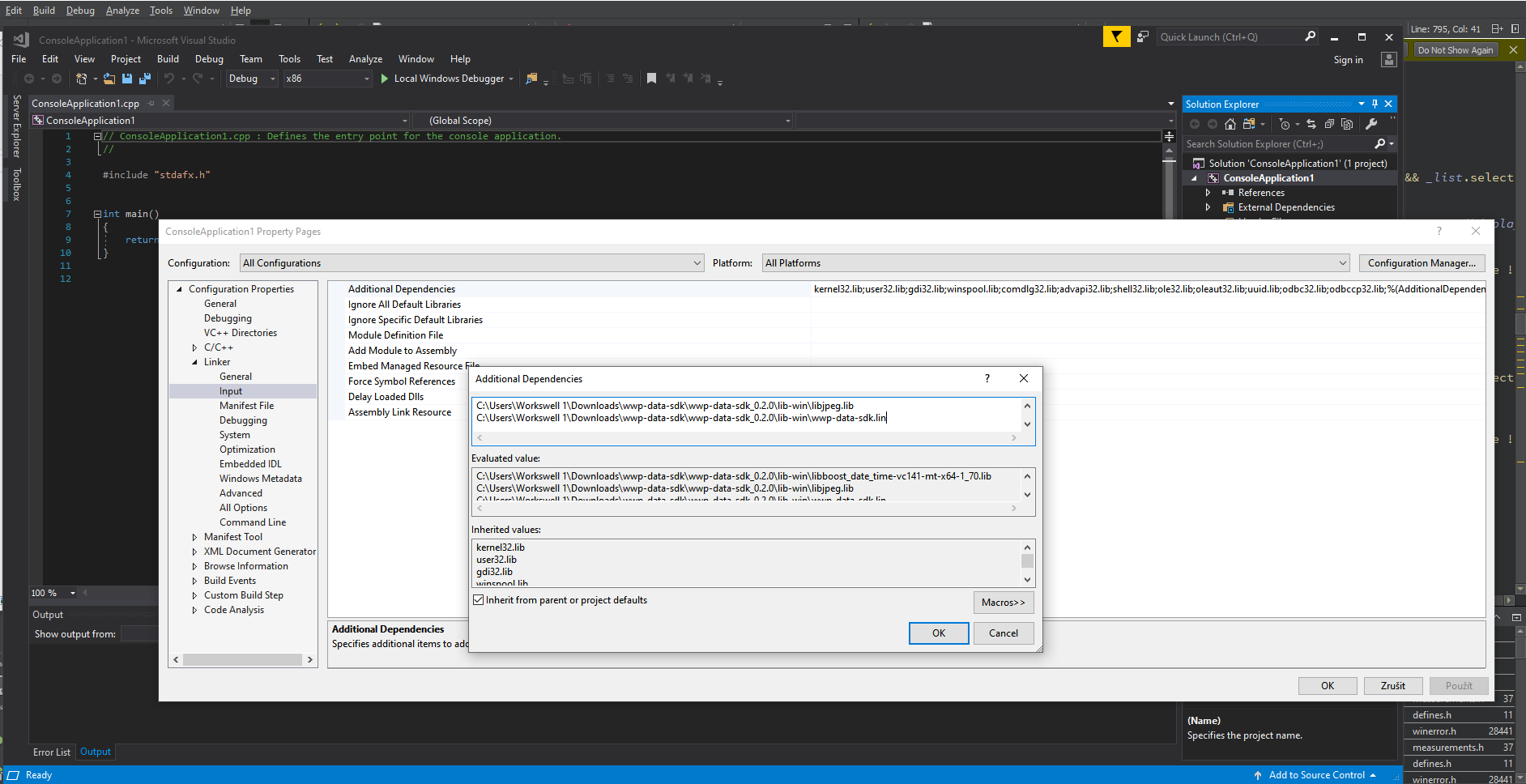Click the green Start Debugging play icon
The width and height of the screenshot is (1526, 784).
(x=385, y=79)
